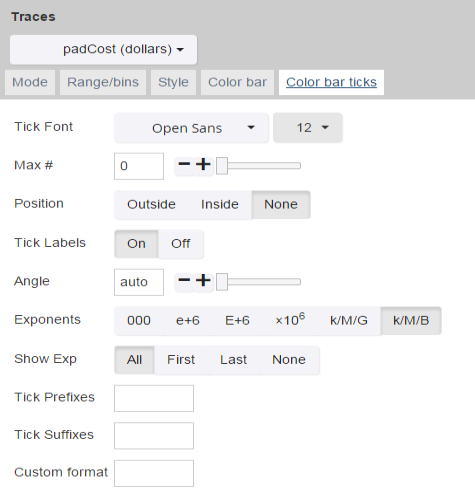Viewport: 475px width, 500px height.
Task: Click the Angle slider handle
Action: click(222, 282)
